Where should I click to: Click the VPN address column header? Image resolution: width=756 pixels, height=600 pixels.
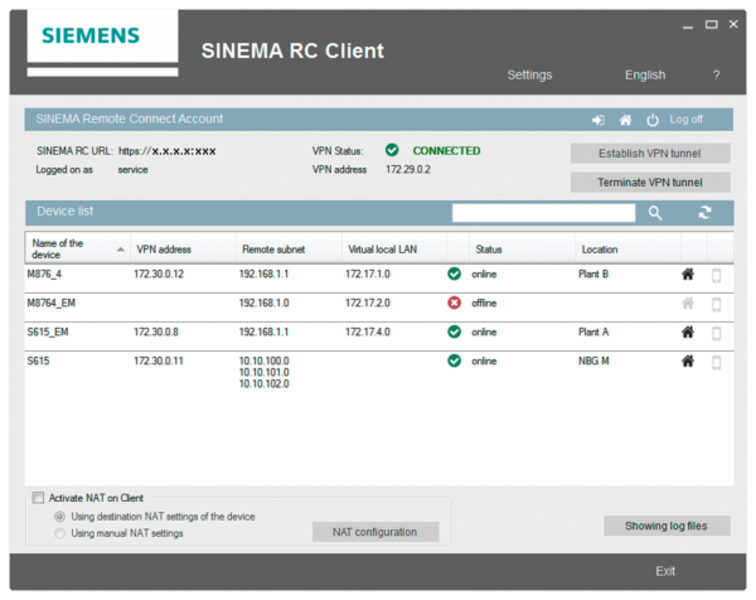183,249
